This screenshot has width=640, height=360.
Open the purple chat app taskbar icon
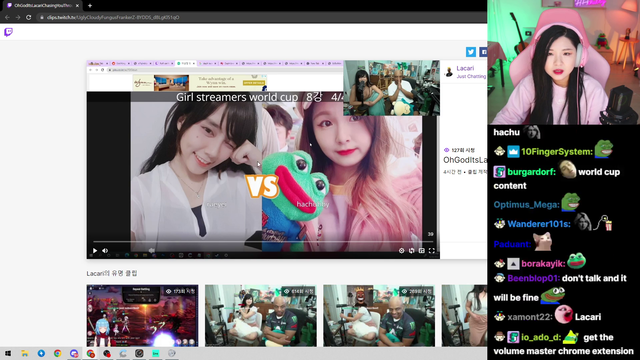[74, 353]
